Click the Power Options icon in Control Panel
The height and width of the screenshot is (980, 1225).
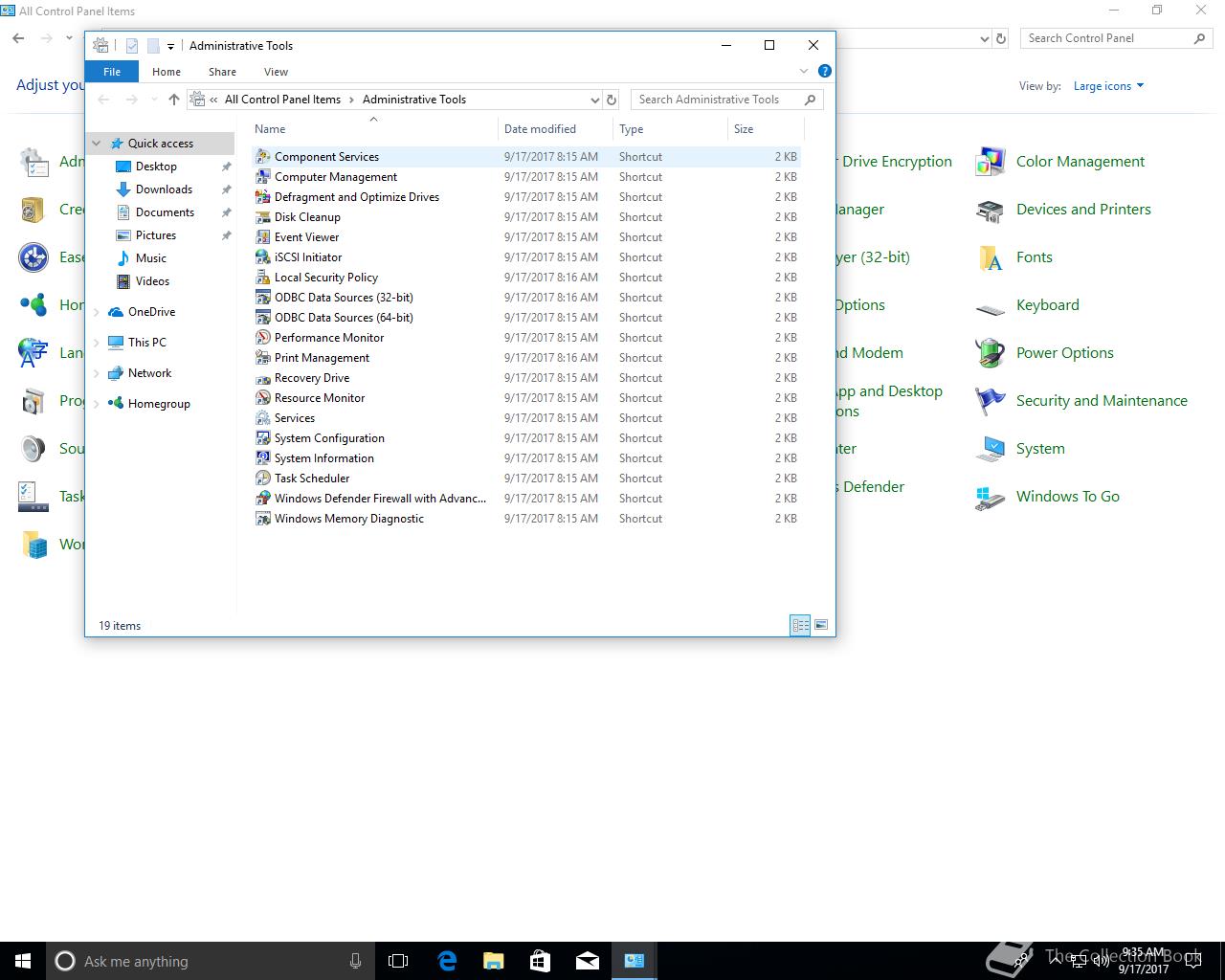click(990, 353)
